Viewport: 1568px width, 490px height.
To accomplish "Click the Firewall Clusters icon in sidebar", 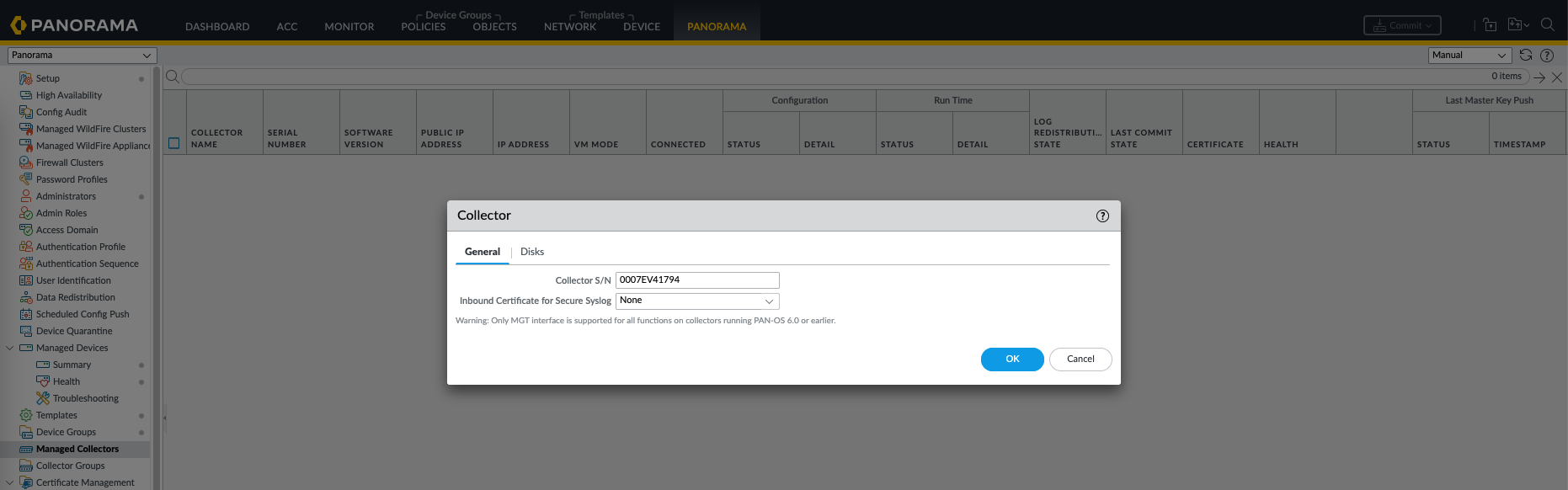I will coord(26,162).
